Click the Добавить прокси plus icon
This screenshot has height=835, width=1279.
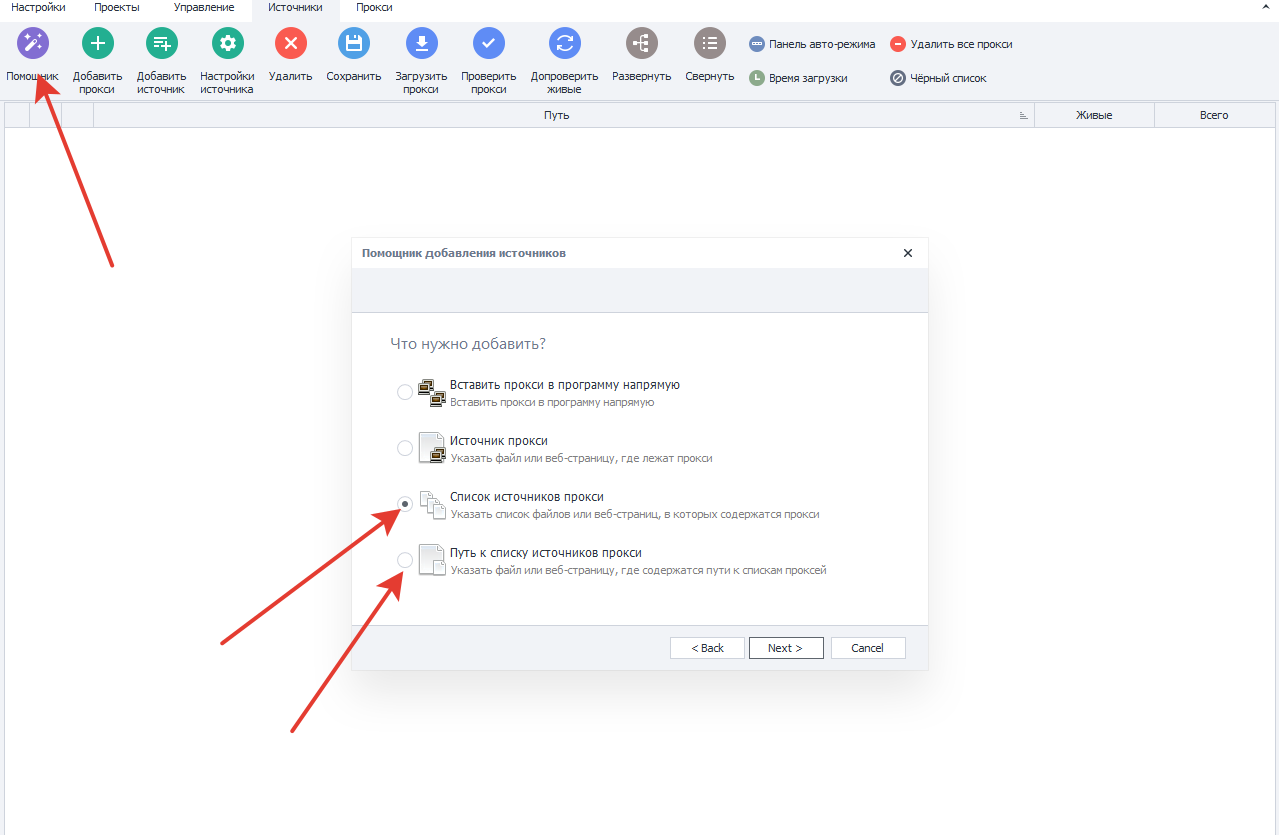pos(98,43)
